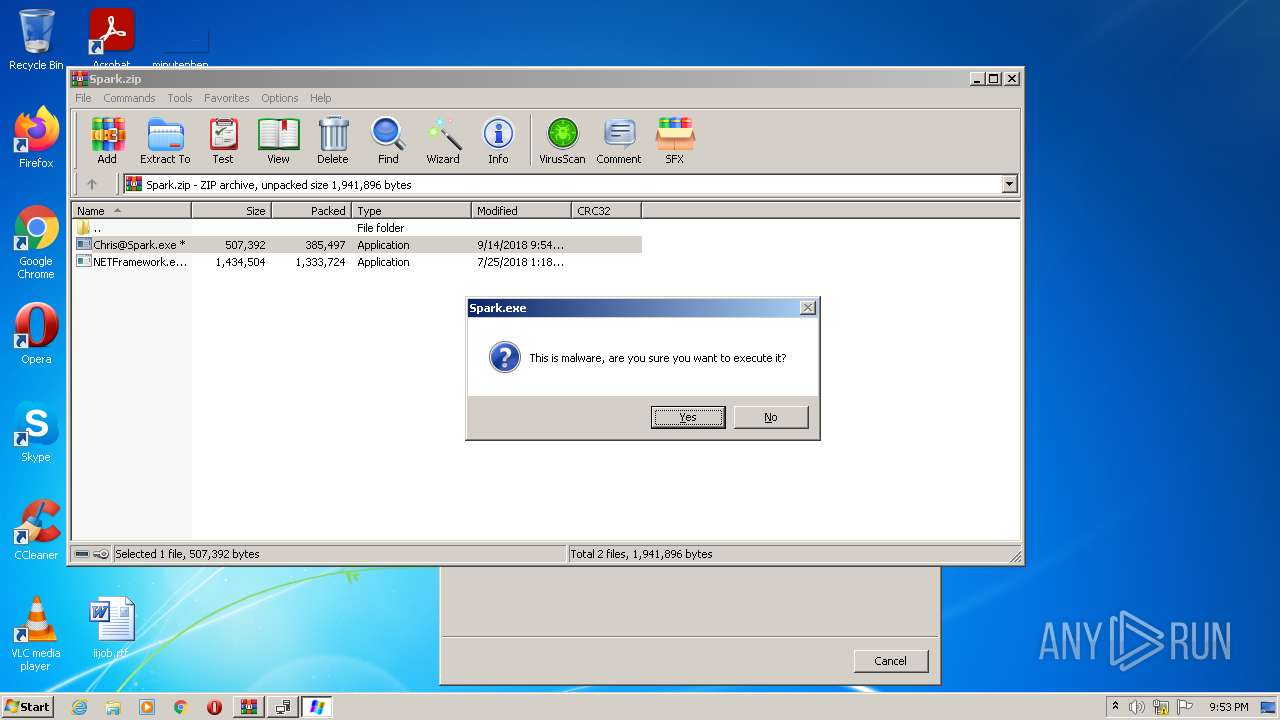Select the parent folder '..' row
1280x720 pixels.
tap(357, 228)
